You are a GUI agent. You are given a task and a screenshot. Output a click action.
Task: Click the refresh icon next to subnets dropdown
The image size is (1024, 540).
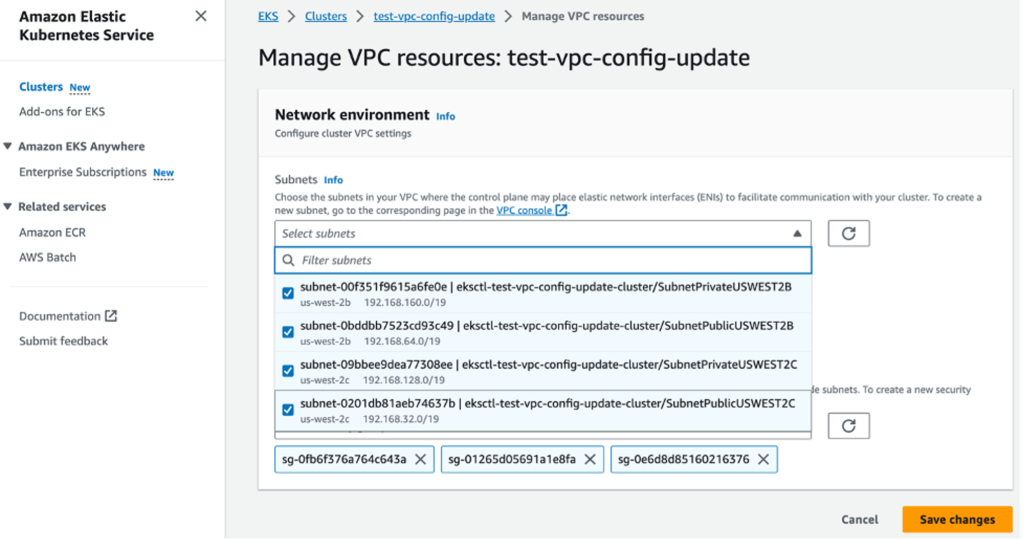[x=848, y=233]
